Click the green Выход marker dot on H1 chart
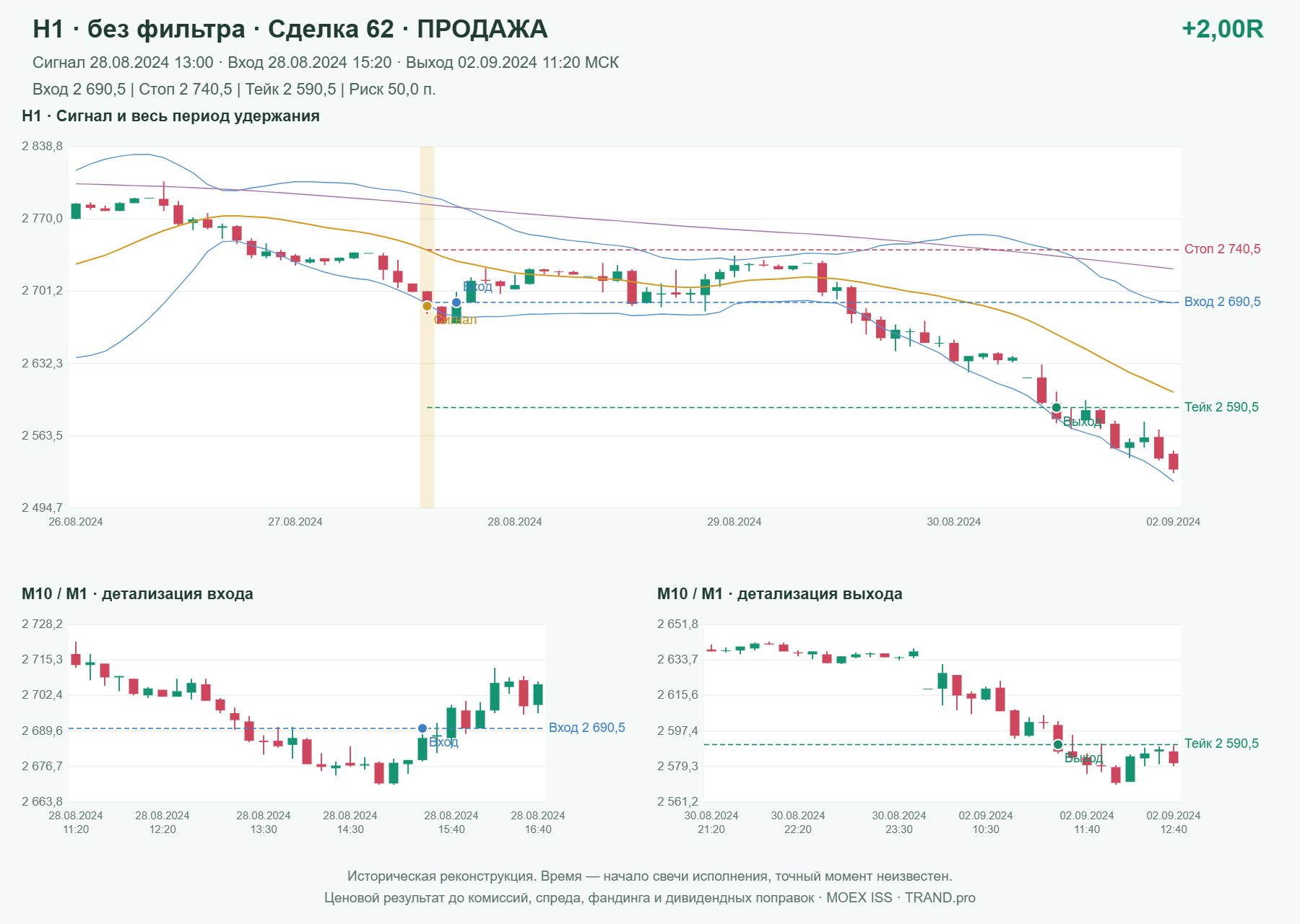 point(1057,408)
